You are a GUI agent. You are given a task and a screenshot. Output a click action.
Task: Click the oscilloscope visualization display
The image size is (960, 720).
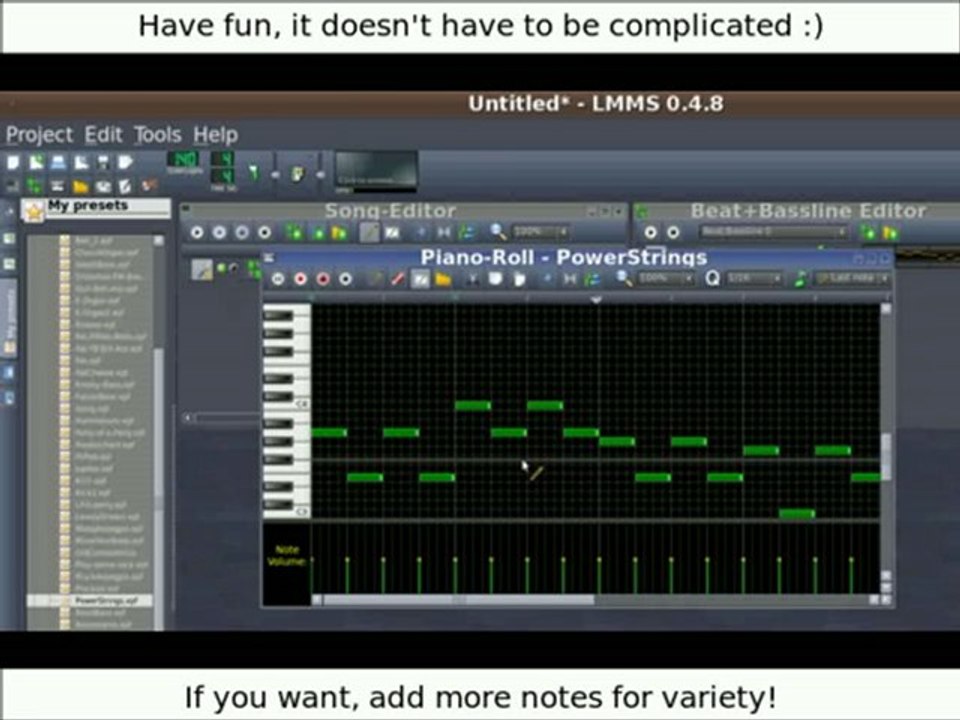[x=376, y=169]
